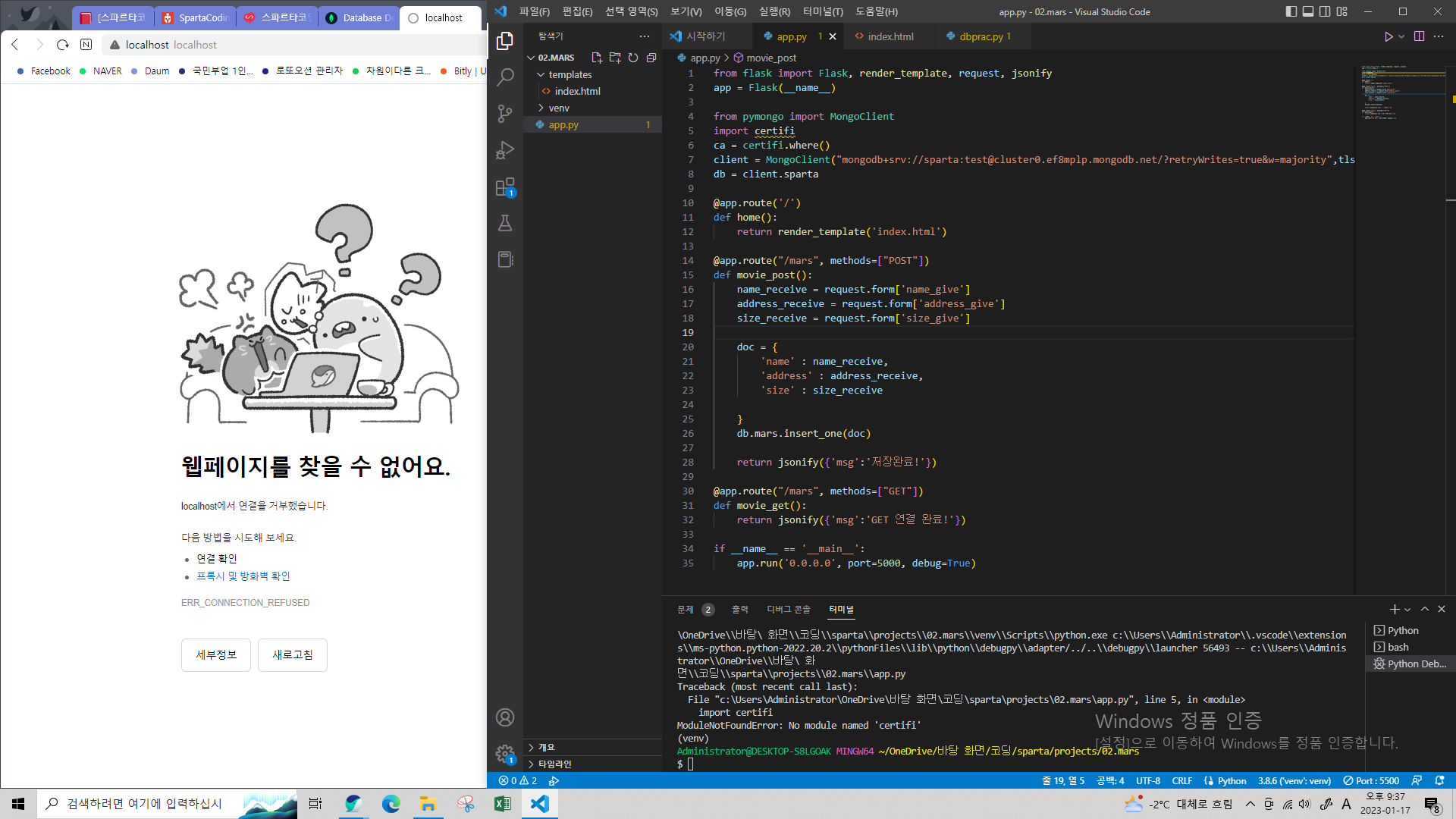Image resolution: width=1456 pixels, height=819 pixels.
Task: Go back in the browser
Action: click(x=15, y=45)
